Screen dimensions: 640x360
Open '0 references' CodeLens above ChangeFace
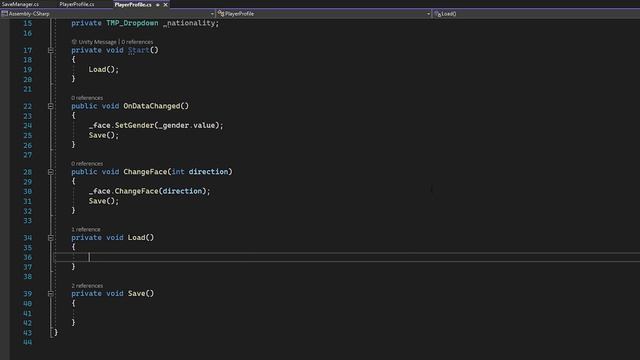(87, 164)
